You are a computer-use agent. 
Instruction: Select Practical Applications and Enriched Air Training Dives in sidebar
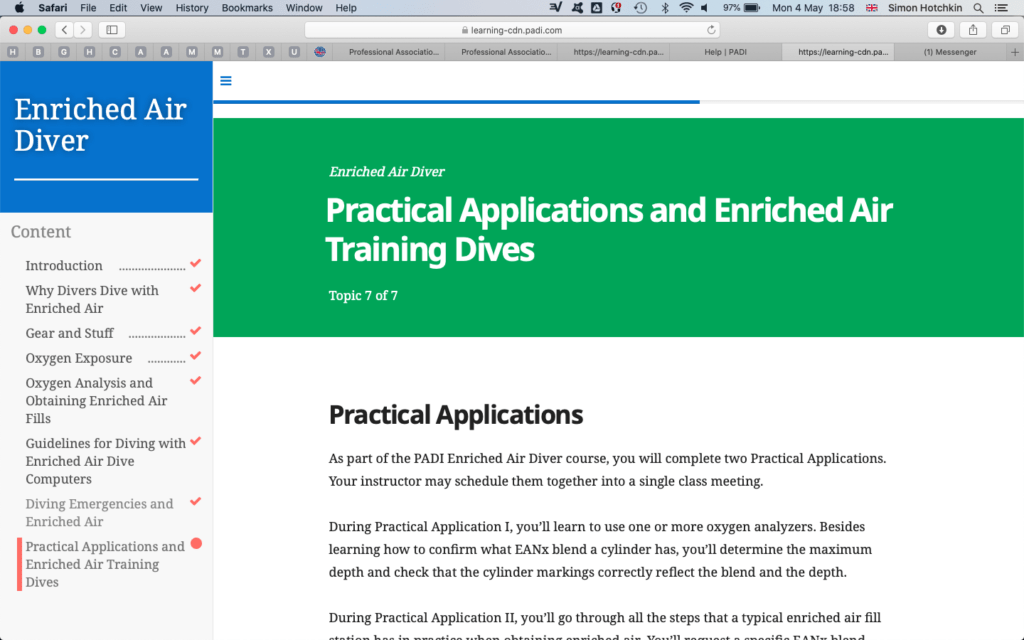pyautogui.click(x=105, y=564)
